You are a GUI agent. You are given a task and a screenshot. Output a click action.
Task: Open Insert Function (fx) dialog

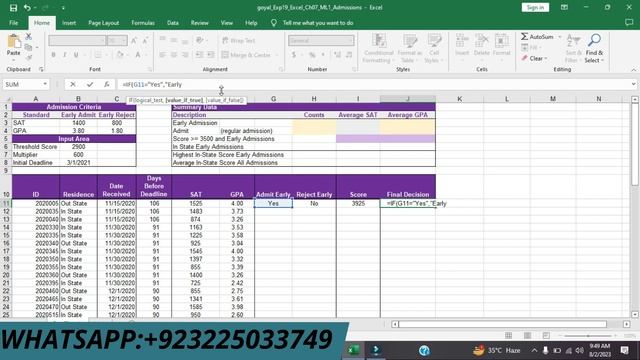tap(107, 84)
